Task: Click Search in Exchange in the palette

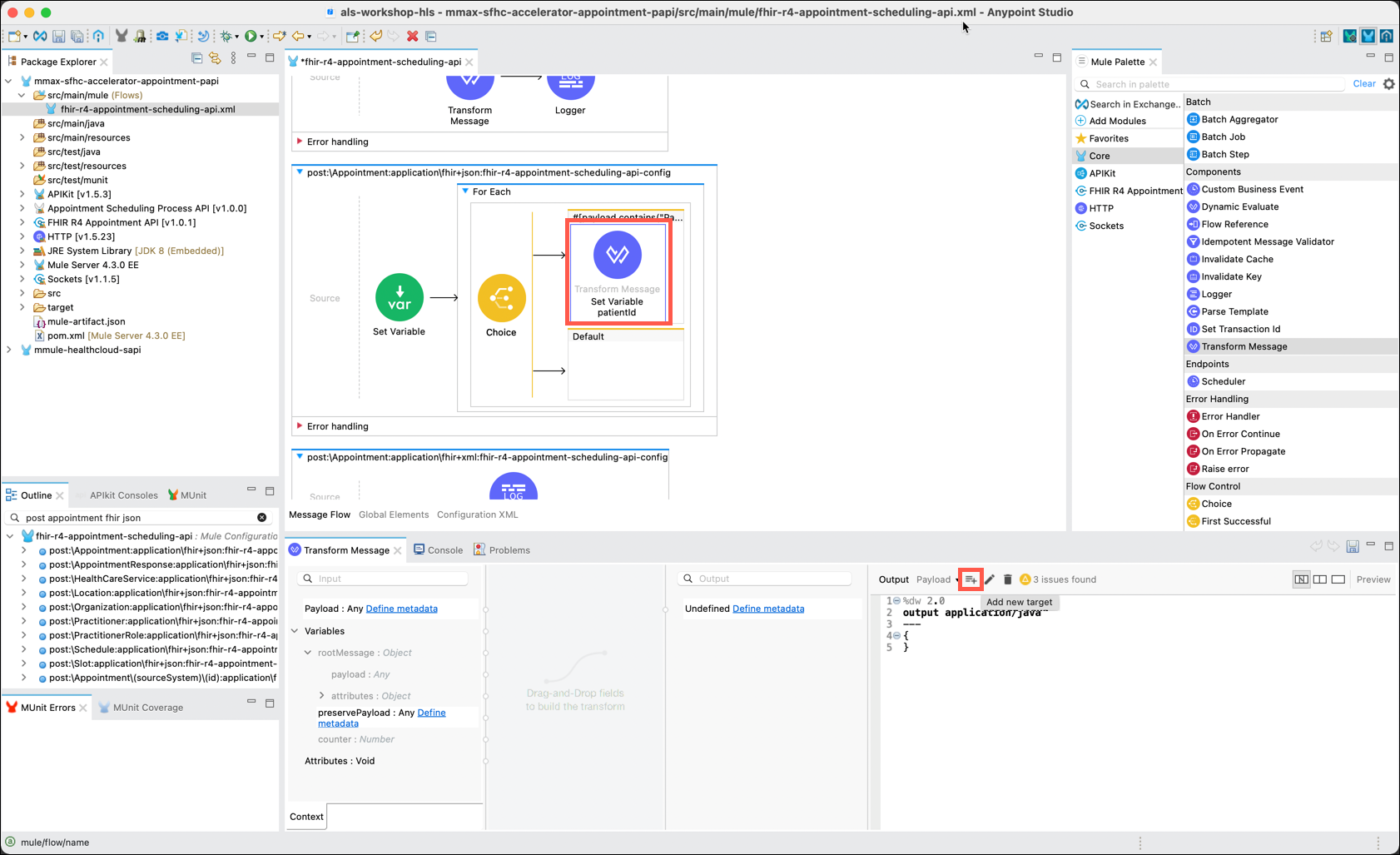Action: pyautogui.click(x=1129, y=104)
